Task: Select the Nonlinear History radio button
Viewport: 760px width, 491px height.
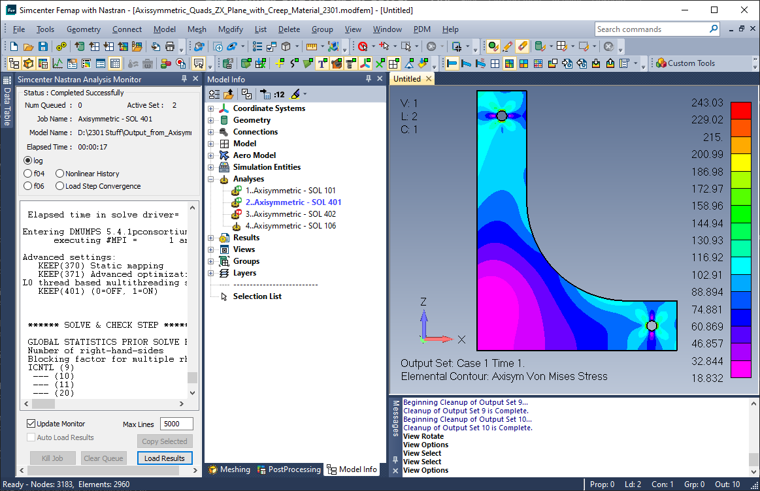Action: coord(60,173)
